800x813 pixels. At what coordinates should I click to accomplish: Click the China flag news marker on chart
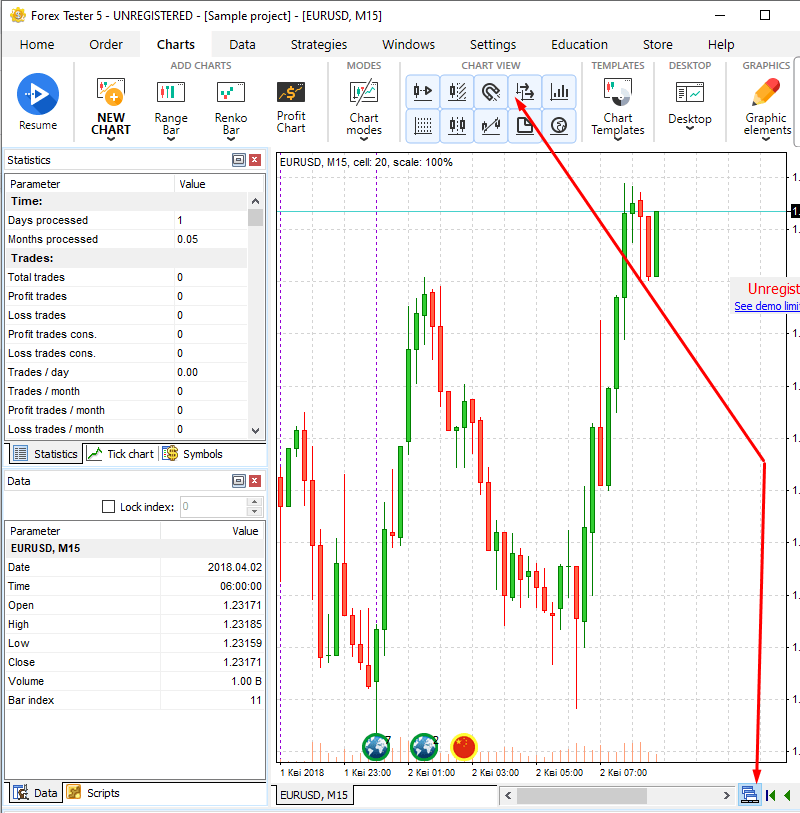pos(463,746)
